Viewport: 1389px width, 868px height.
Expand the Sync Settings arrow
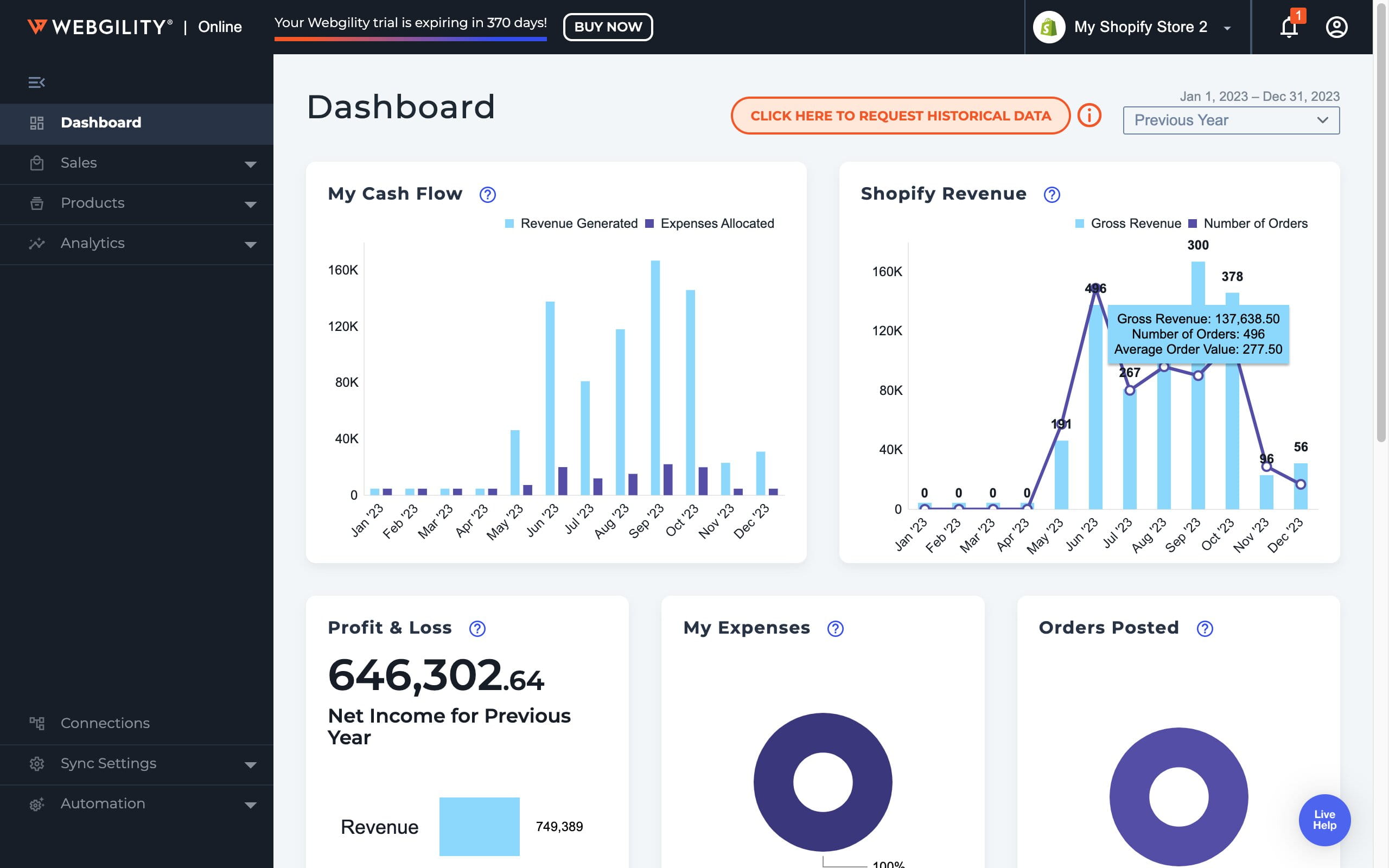click(250, 765)
